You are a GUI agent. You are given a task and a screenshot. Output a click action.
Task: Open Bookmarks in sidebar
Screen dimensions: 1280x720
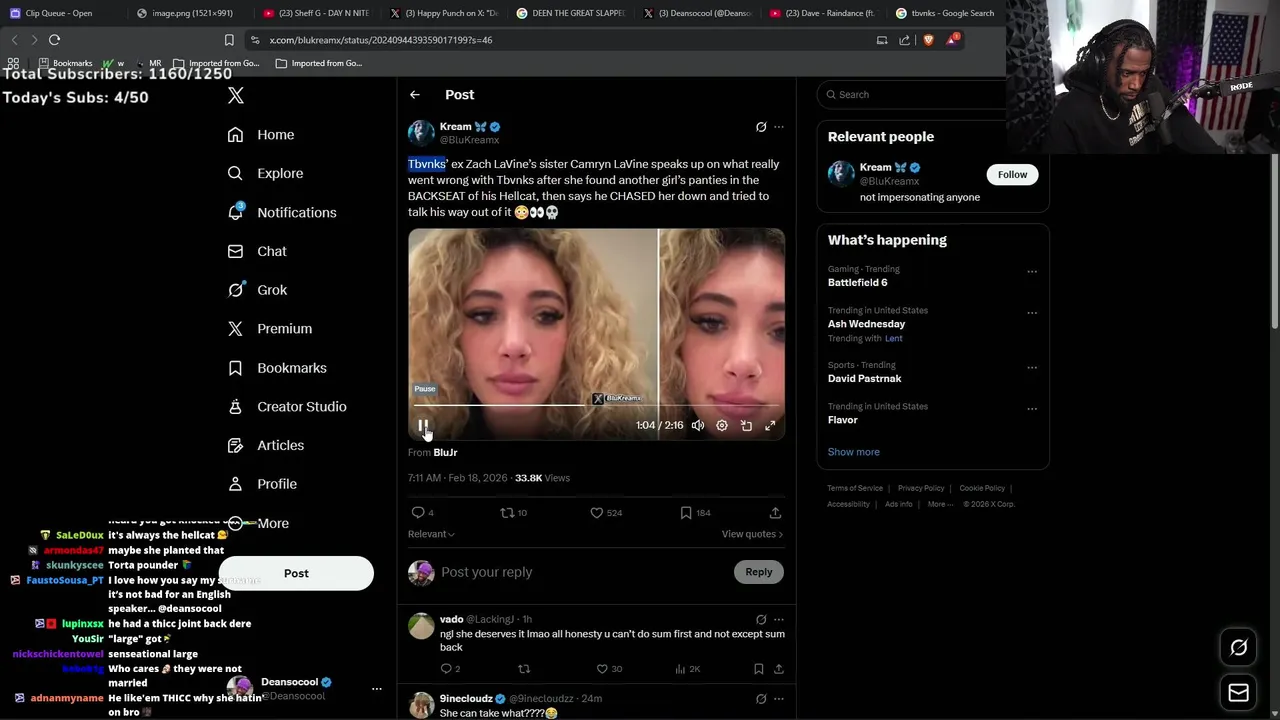(277, 368)
